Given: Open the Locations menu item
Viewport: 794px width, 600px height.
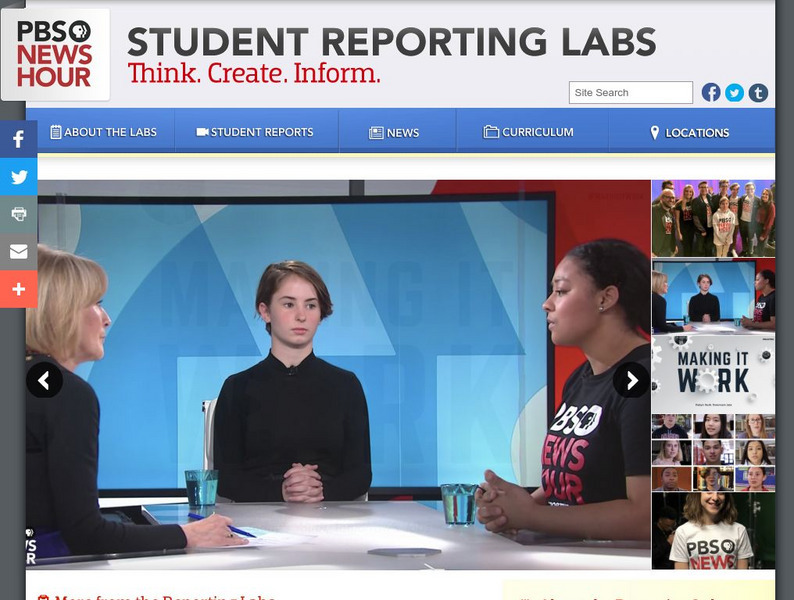Looking at the screenshot, I should pyautogui.click(x=690, y=133).
